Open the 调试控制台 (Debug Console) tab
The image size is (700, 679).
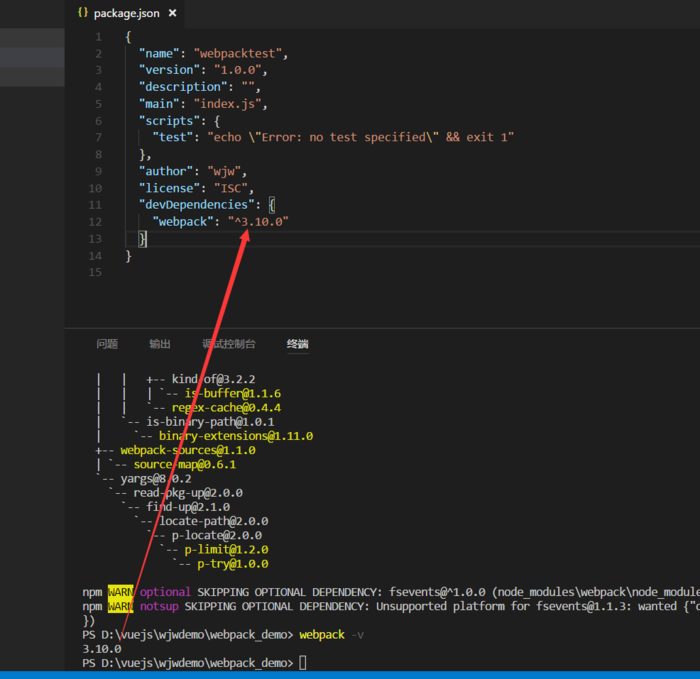click(229, 344)
